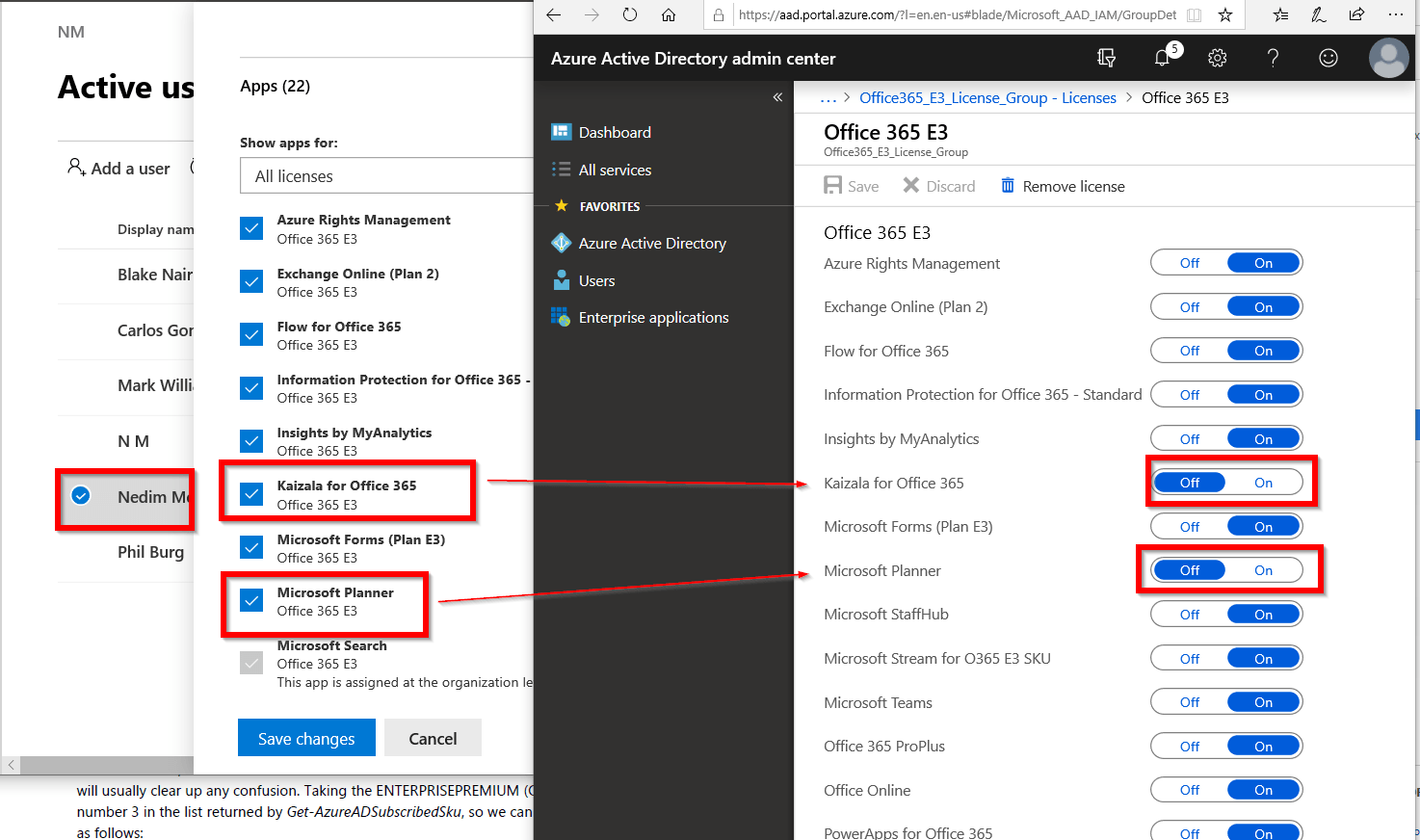Switch Microsoft Teams toggle to Off
The height and width of the screenshot is (840, 1420).
click(1190, 702)
